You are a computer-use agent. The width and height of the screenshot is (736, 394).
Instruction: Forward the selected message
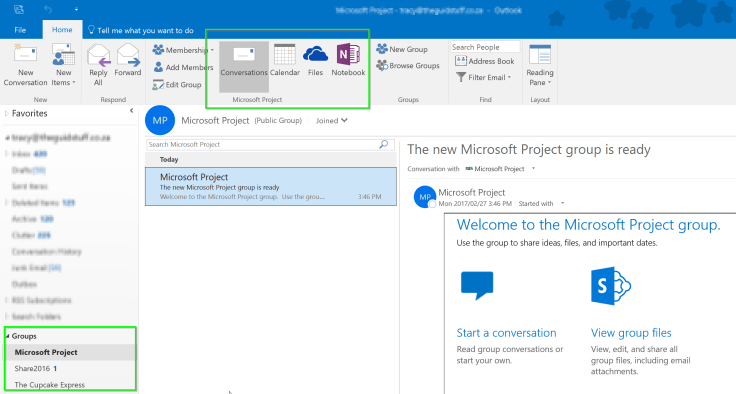coord(128,60)
